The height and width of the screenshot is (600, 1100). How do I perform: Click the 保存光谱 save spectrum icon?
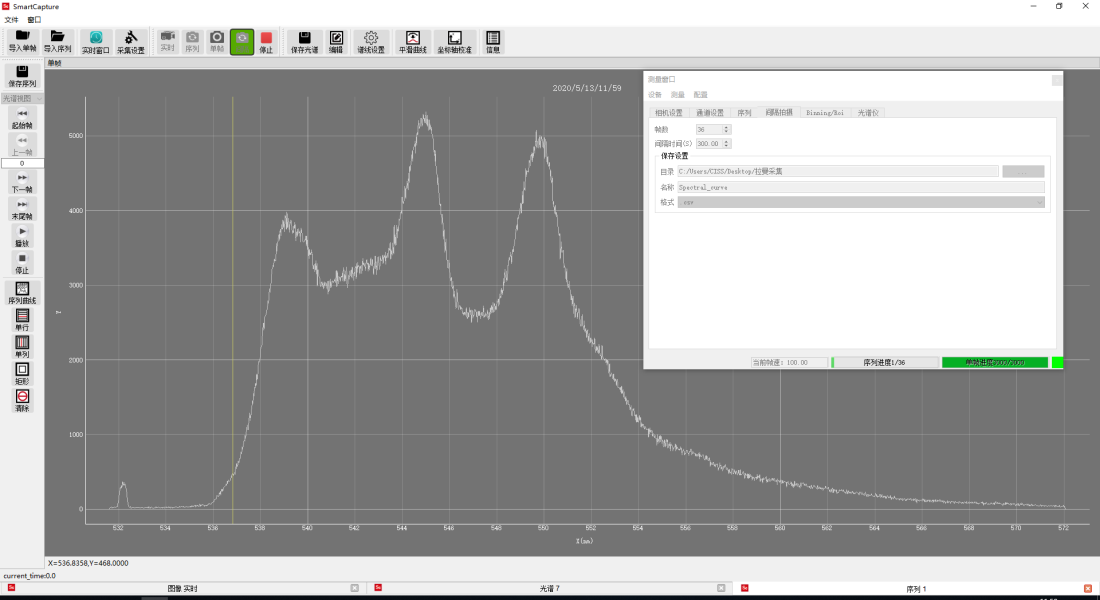pos(305,41)
